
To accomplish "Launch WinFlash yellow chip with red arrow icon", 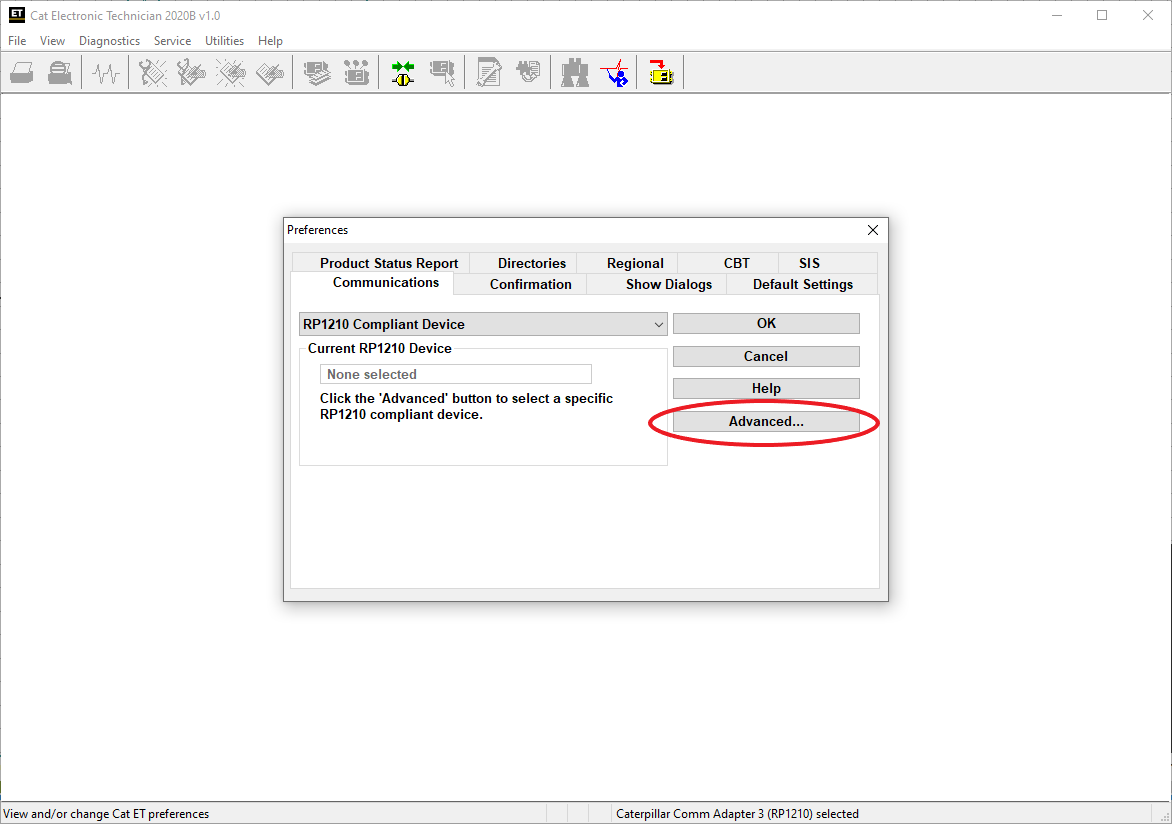I will point(661,73).
